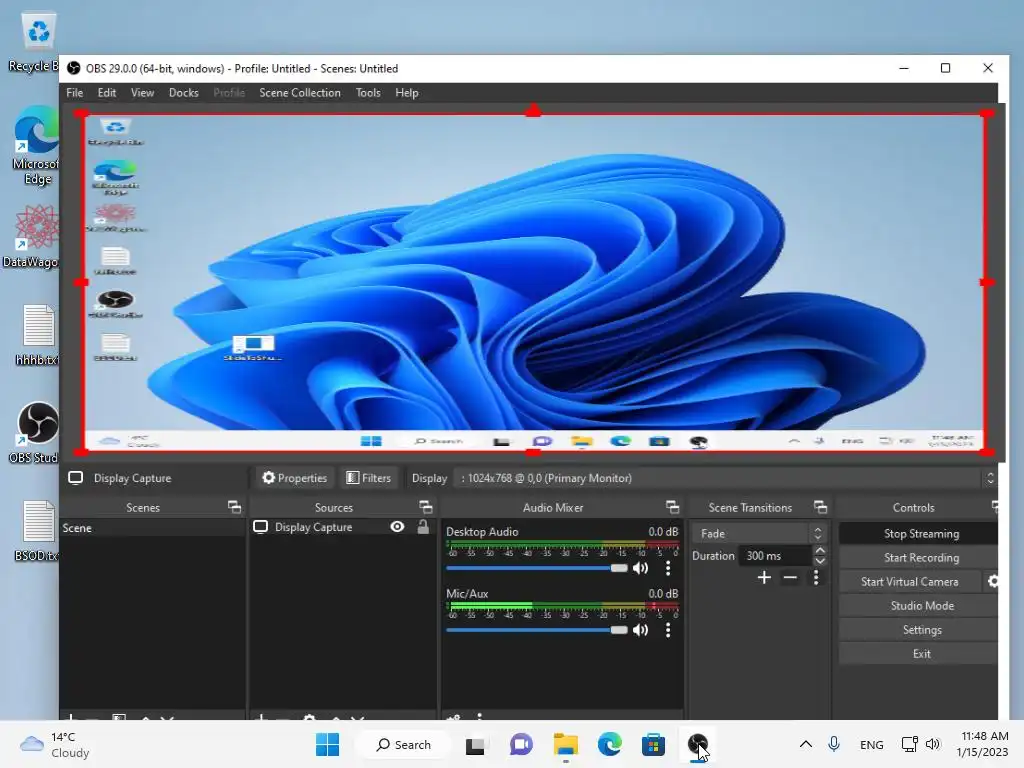1024x768 pixels.
Task: Open the Tools menu
Action: (368, 93)
